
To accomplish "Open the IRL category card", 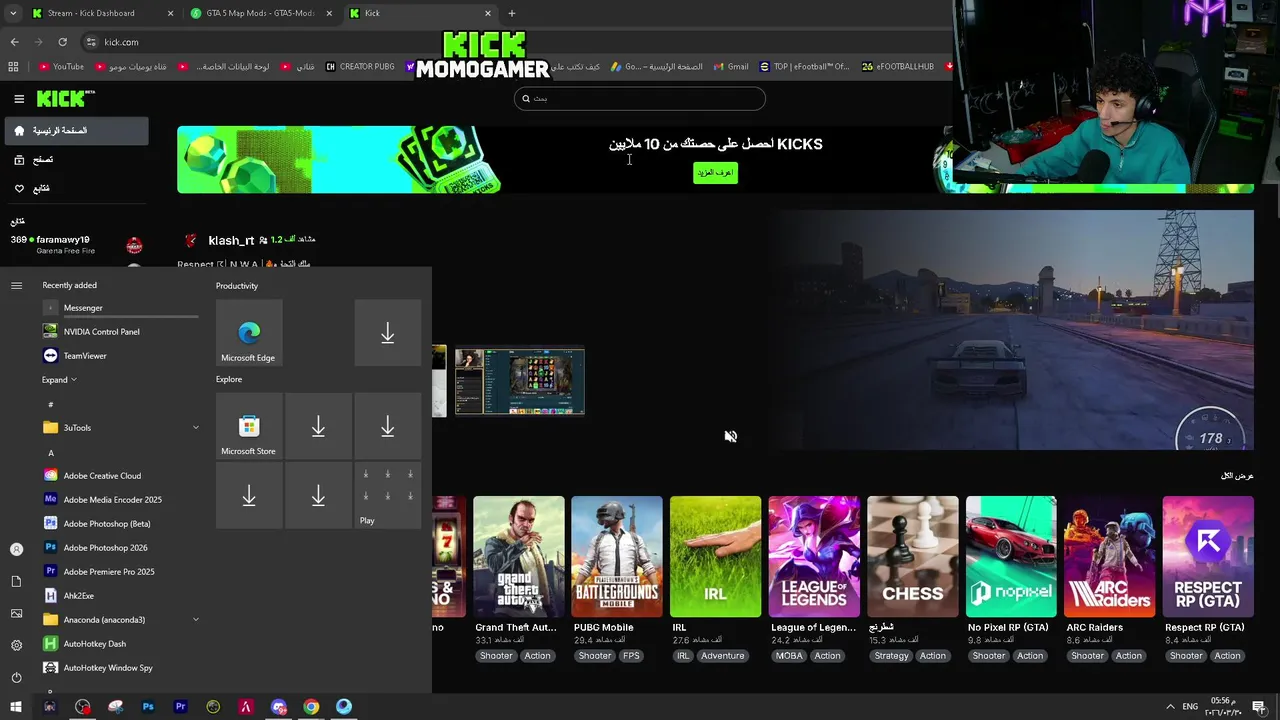I will pyautogui.click(x=715, y=557).
